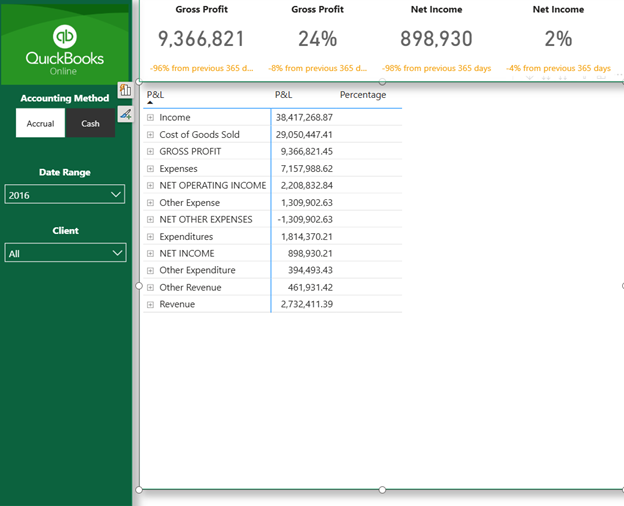Click the sort arrow under P&L header
This screenshot has width=624, height=506.
[x=150, y=103]
